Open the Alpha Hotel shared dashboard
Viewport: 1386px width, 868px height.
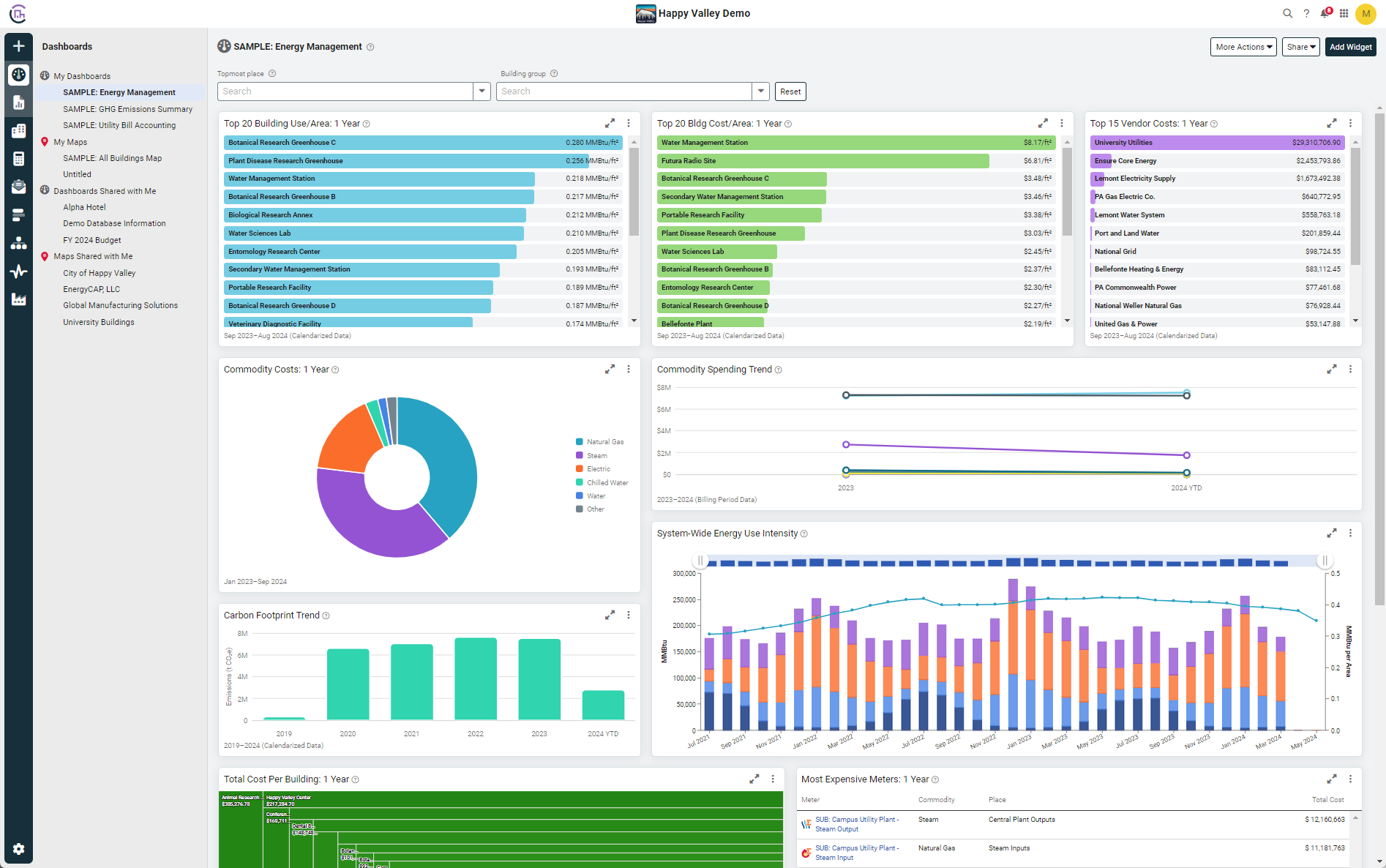84,206
